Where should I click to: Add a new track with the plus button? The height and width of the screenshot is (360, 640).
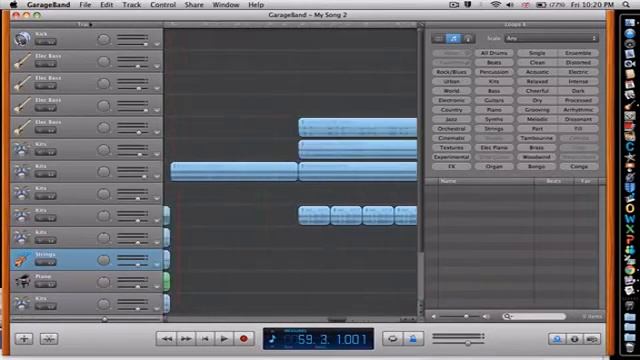tap(24, 339)
